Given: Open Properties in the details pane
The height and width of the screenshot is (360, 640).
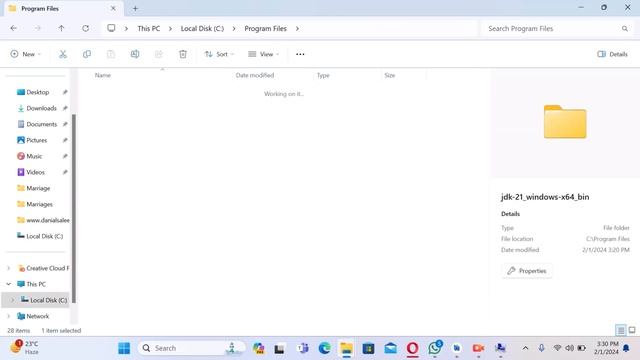Looking at the screenshot, I should pyautogui.click(x=527, y=271).
